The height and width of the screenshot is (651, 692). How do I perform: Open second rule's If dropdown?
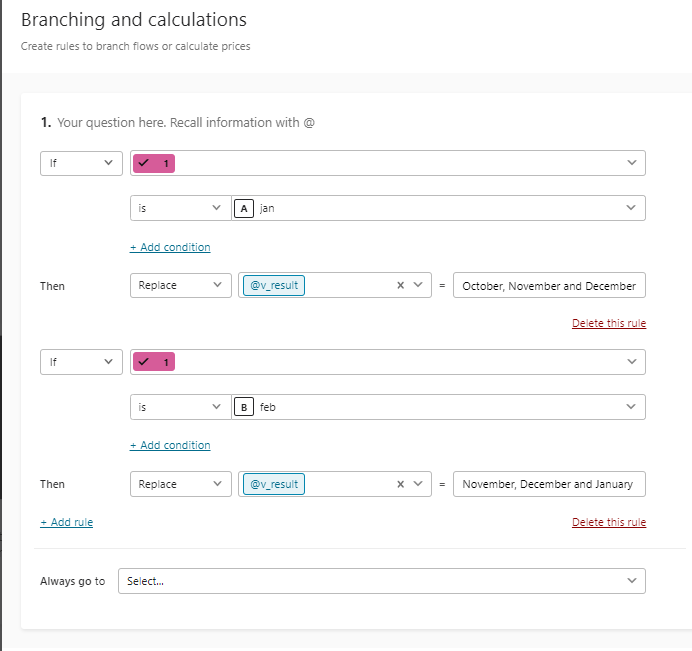coord(81,362)
